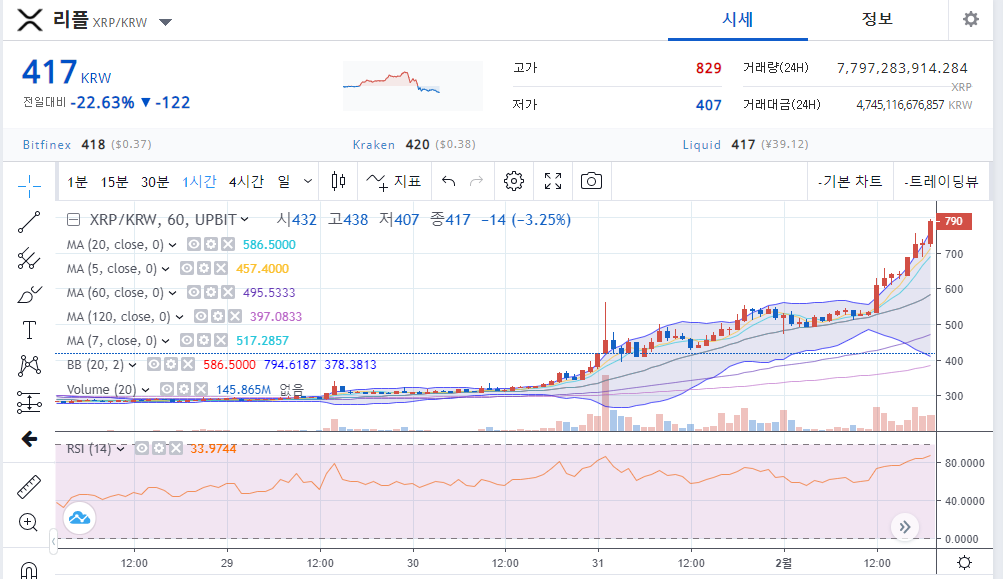Hide the RSI (14) indicator
The width and height of the screenshot is (1003, 579).
[142, 448]
